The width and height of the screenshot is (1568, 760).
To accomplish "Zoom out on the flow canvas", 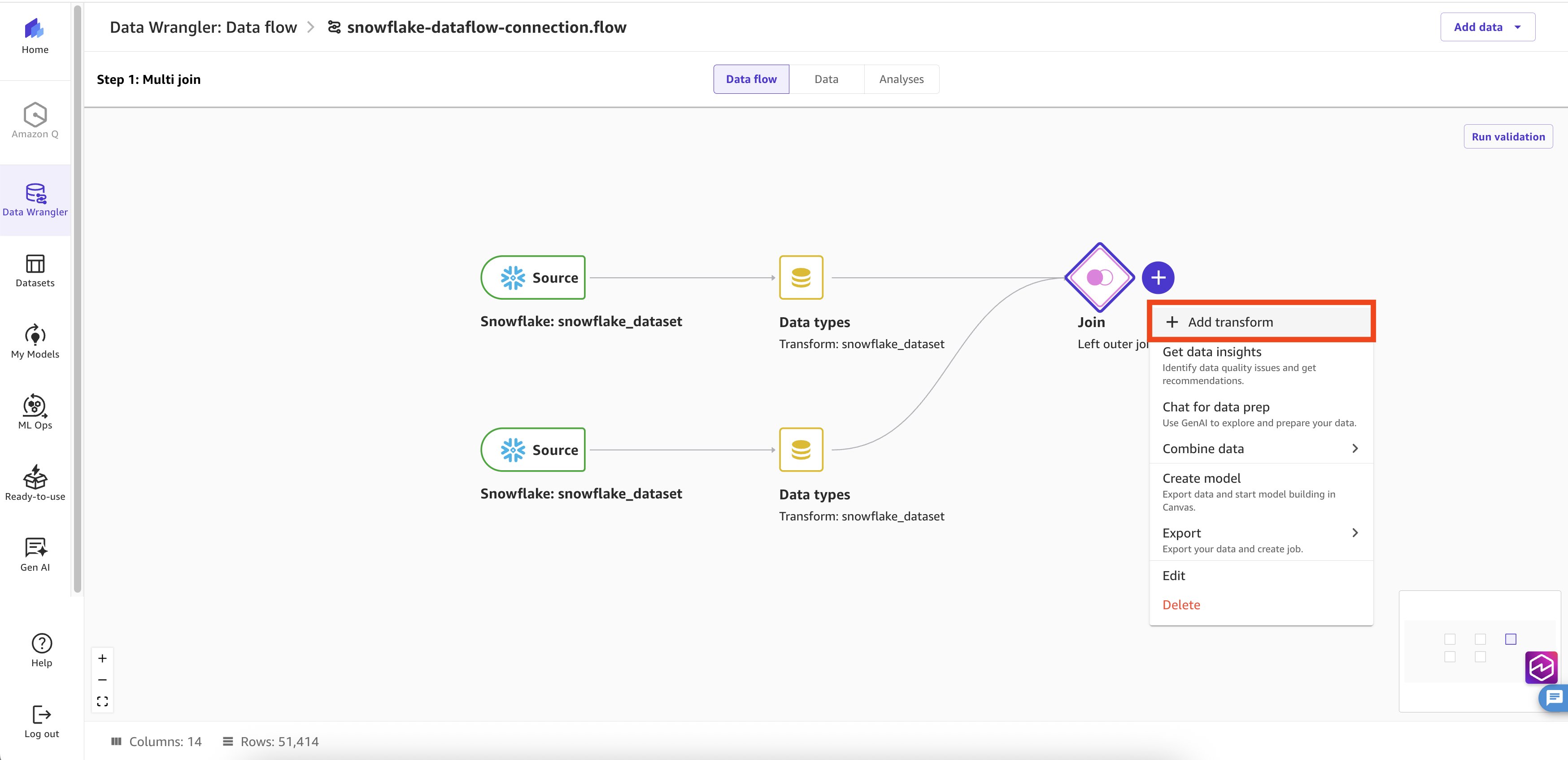I will pyautogui.click(x=102, y=680).
